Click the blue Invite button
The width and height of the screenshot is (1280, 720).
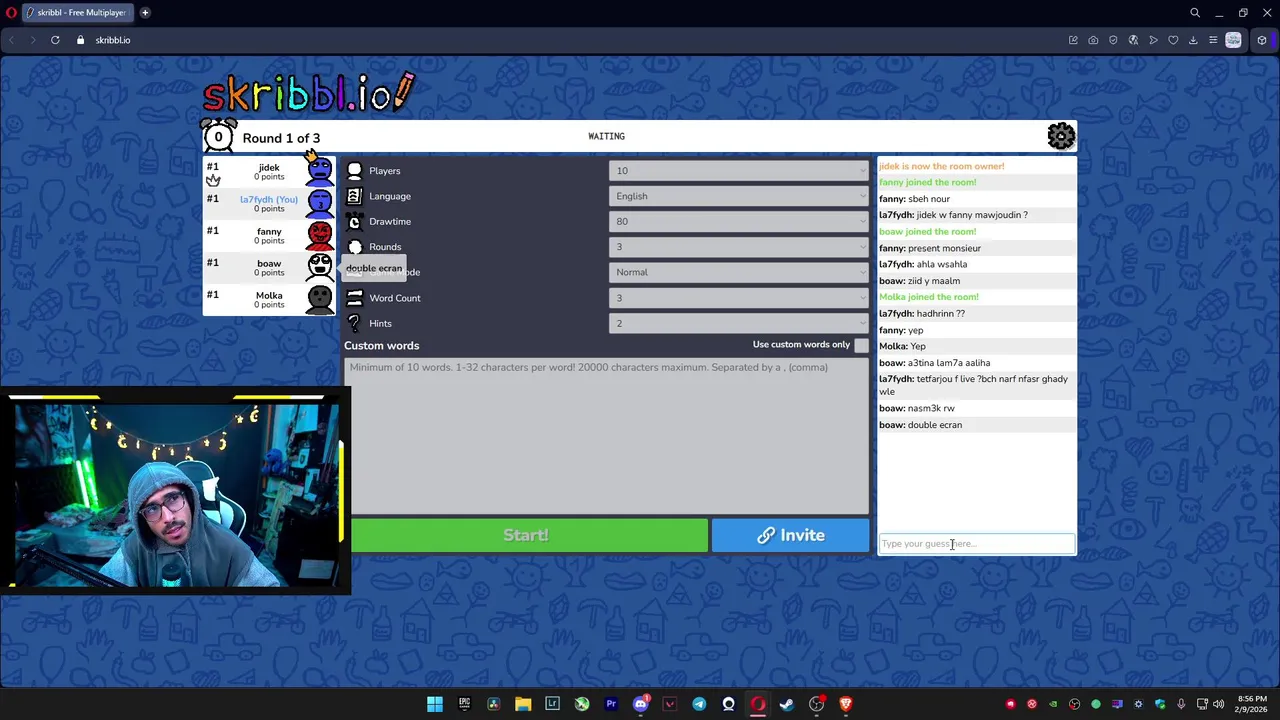click(790, 535)
